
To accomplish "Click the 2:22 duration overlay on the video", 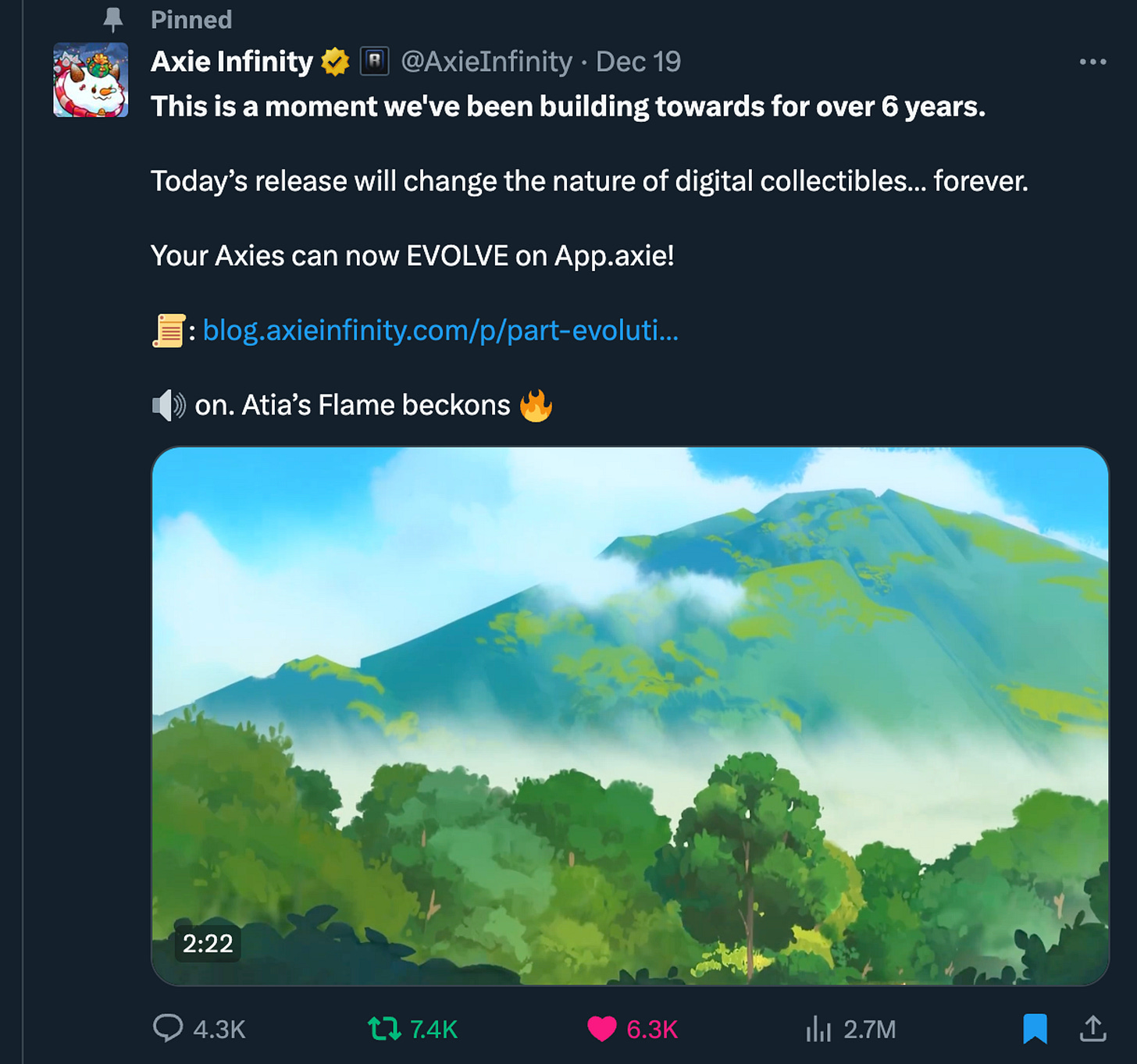I will pos(208,943).
